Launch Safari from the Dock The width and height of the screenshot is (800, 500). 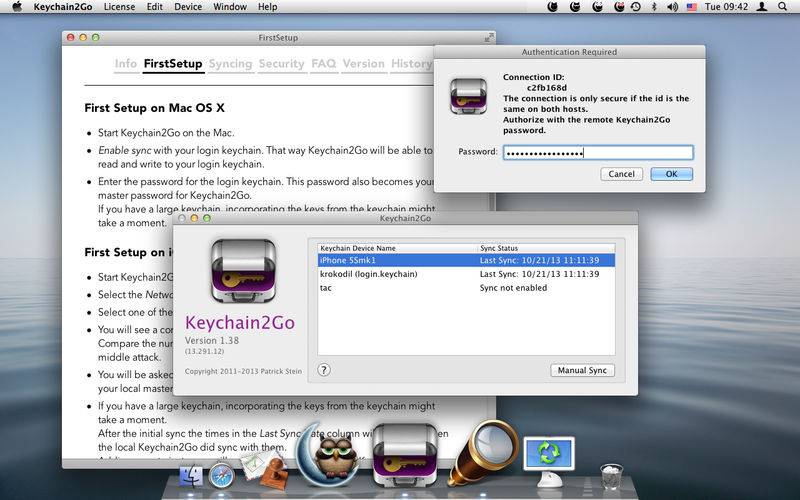[222, 476]
